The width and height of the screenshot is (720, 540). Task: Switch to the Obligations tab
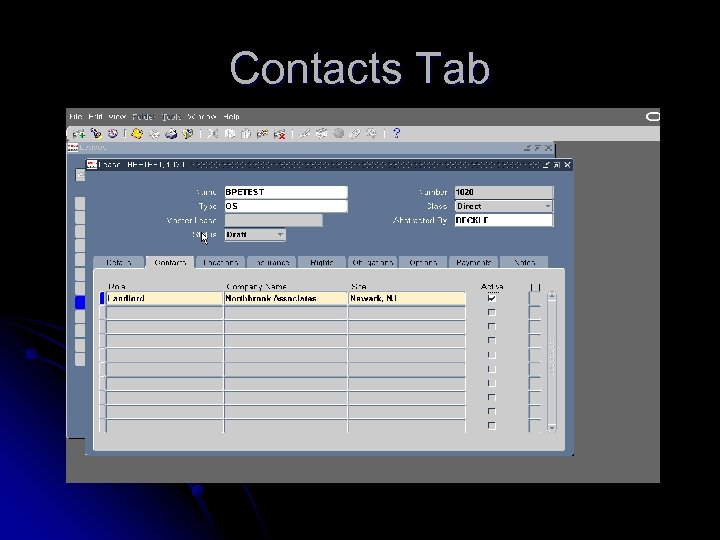click(372, 262)
